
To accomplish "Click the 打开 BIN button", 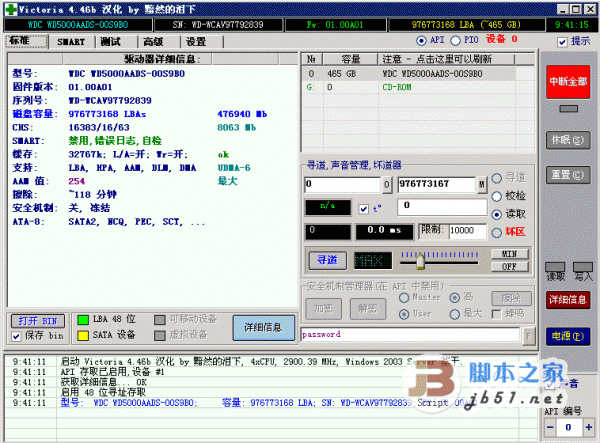I will point(38,321).
